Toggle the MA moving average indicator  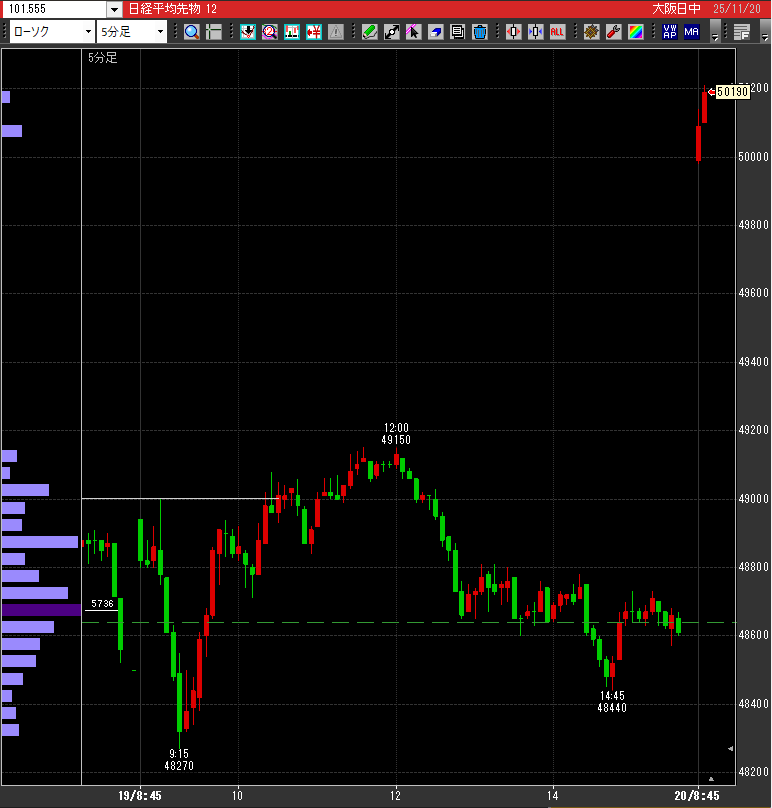click(692, 32)
